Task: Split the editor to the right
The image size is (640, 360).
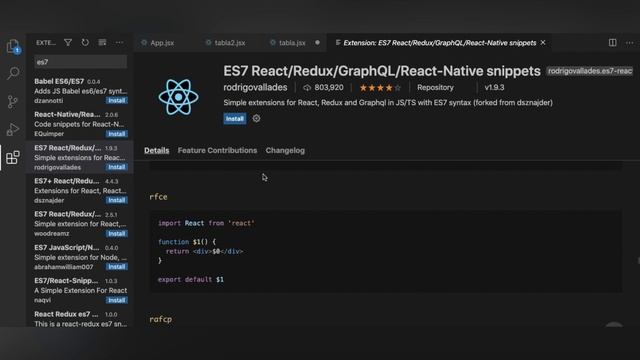Action: coord(613,42)
